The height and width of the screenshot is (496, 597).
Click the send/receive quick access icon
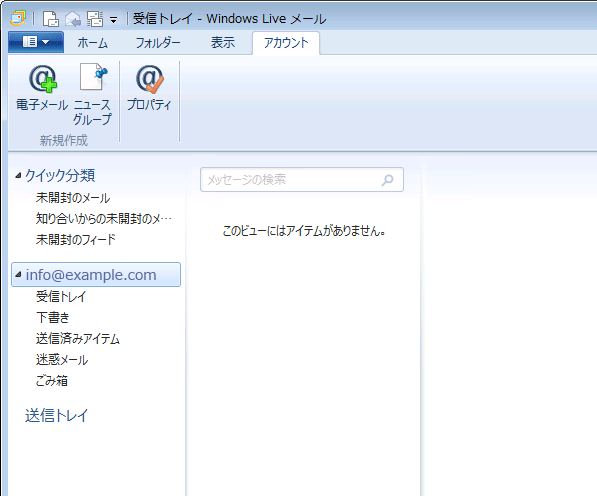[x=95, y=19]
